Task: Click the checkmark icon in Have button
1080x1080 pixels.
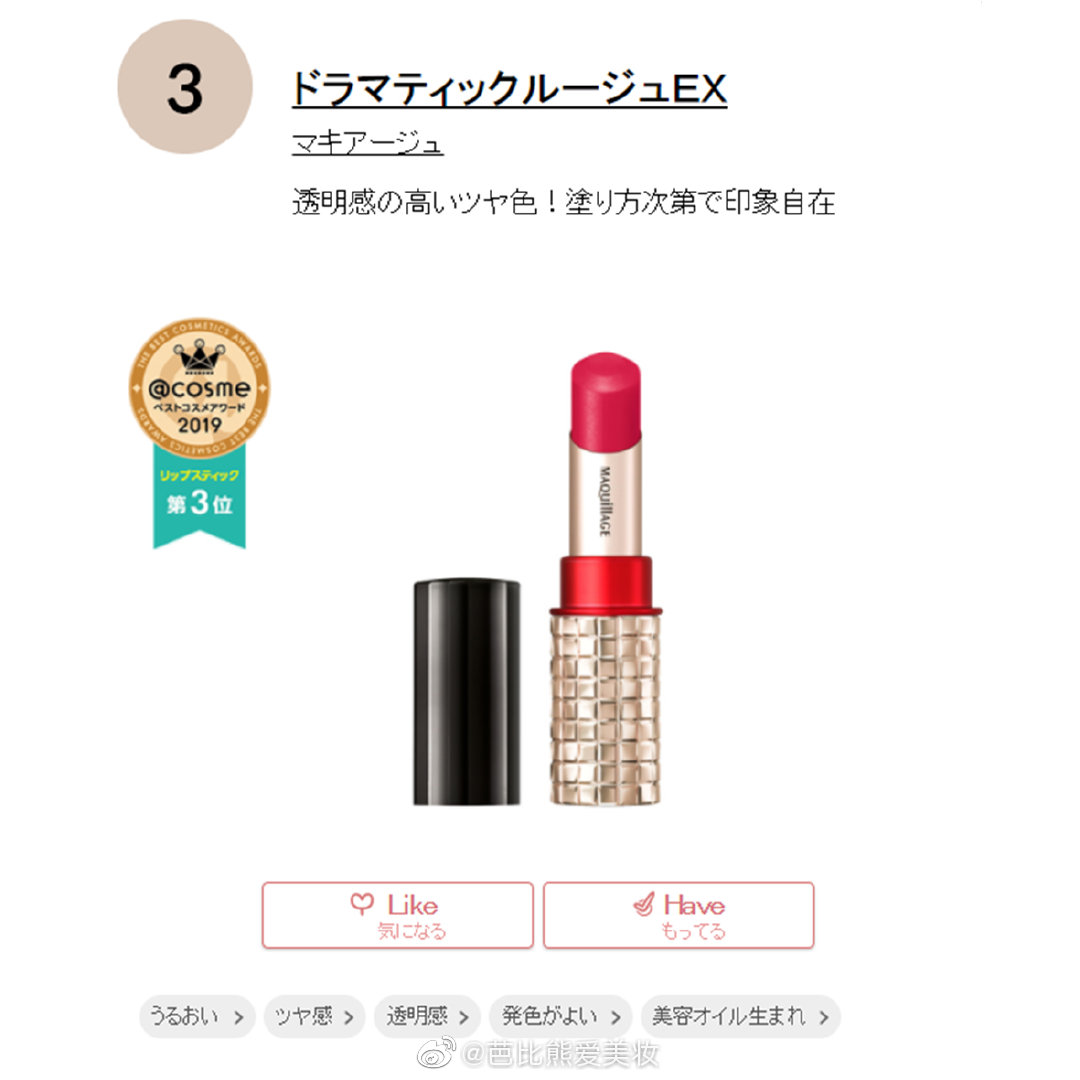Action: 643,904
